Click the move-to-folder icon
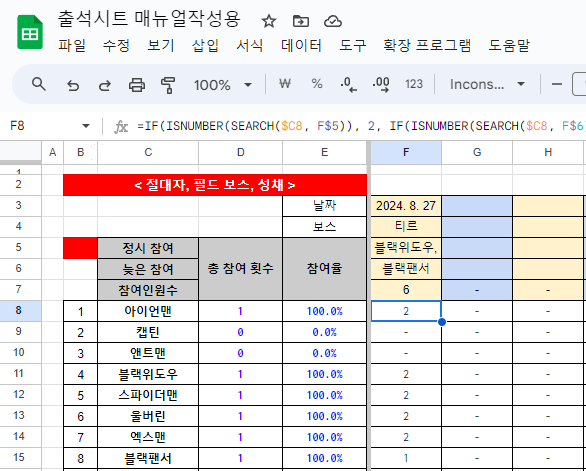This screenshot has width=586, height=471. pos(301,21)
